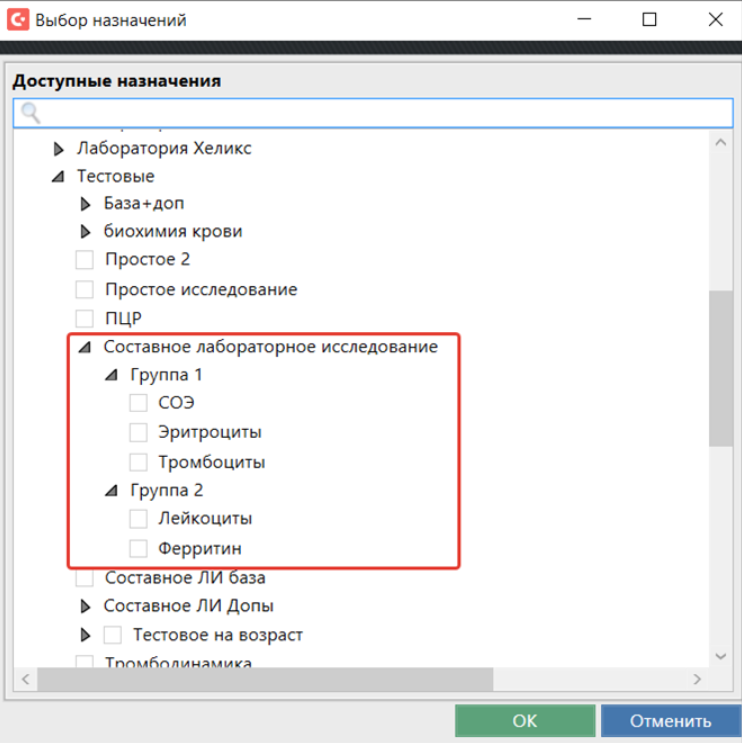Collapse the Группа 2 arrow
The image size is (742, 743).
(x=111, y=491)
